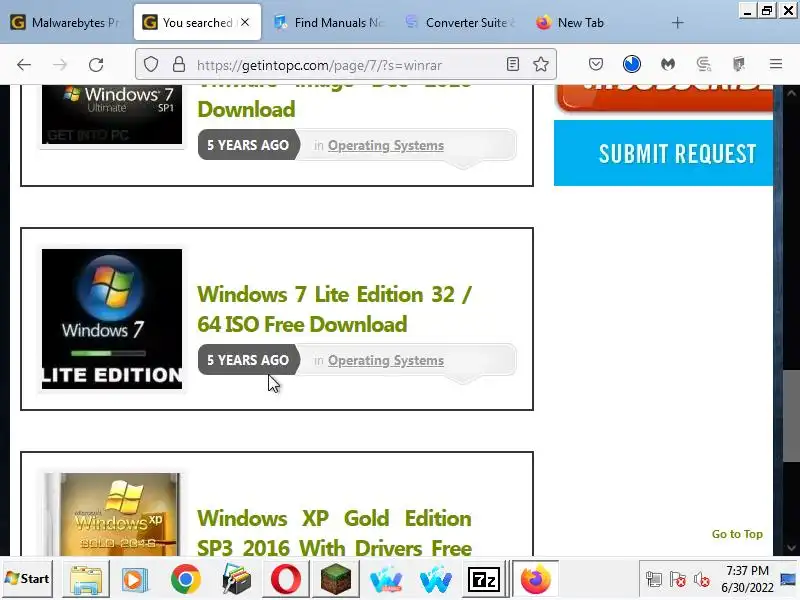The height and width of the screenshot is (600, 800).
Task: Click the Find Manuals extension icon in toolbar
Action: click(x=739, y=64)
